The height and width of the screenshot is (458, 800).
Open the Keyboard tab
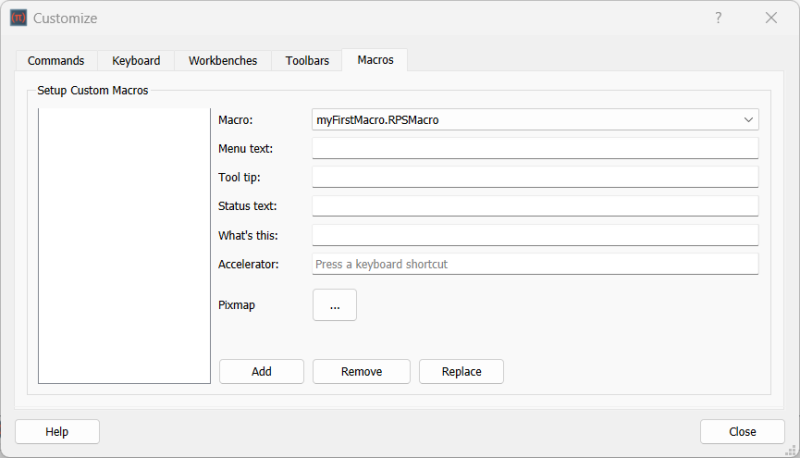(136, 61)
